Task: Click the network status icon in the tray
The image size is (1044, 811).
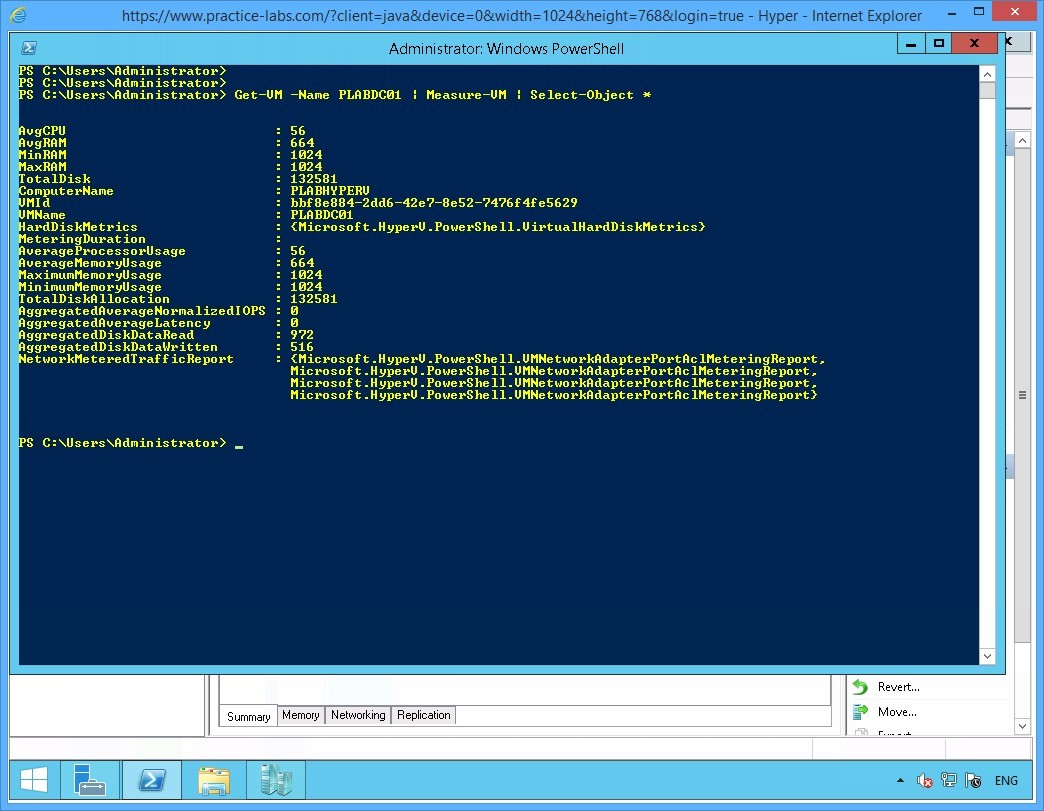Action: coord(949,780)
